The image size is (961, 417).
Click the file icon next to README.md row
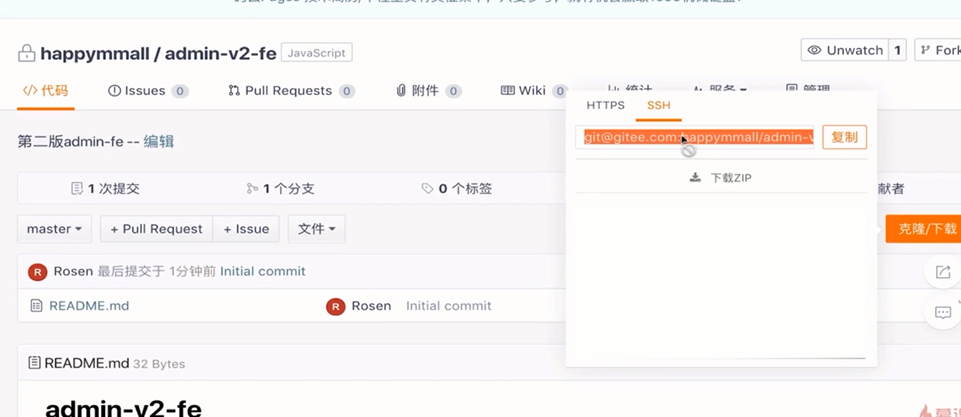(37, 305)
